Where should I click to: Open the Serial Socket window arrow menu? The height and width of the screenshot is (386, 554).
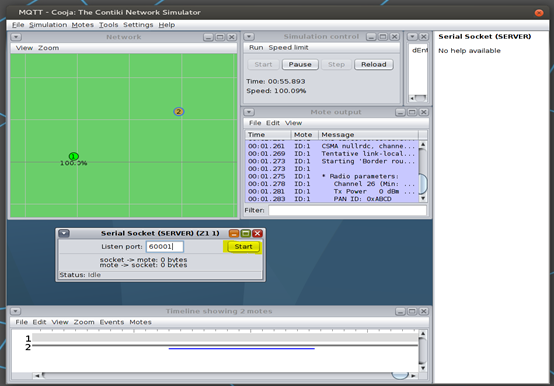tap(64, 233)
